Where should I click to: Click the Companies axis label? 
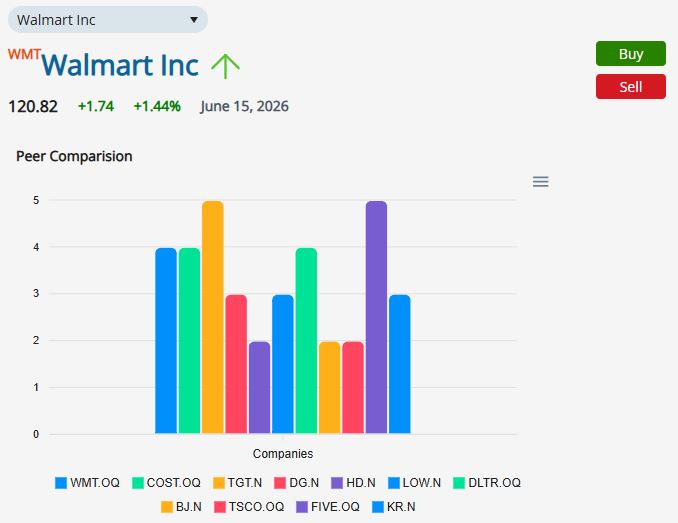[x=283, y=453]
